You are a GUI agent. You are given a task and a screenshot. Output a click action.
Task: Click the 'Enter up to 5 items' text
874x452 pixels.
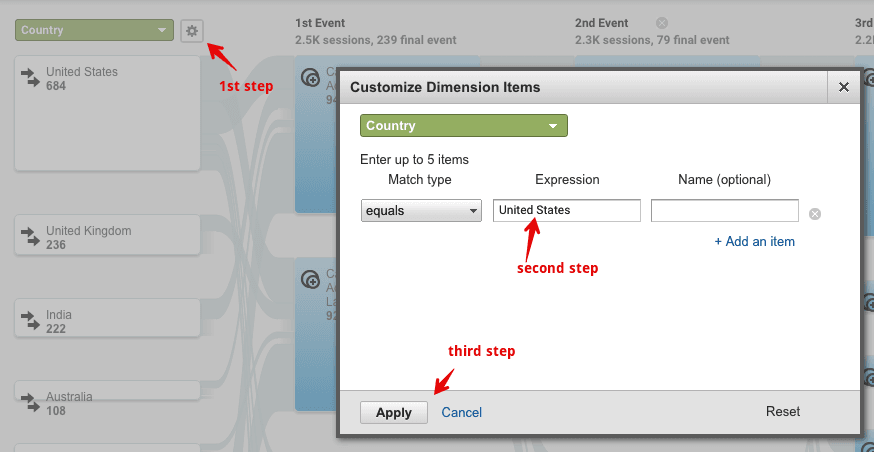[x=414, y=160]
